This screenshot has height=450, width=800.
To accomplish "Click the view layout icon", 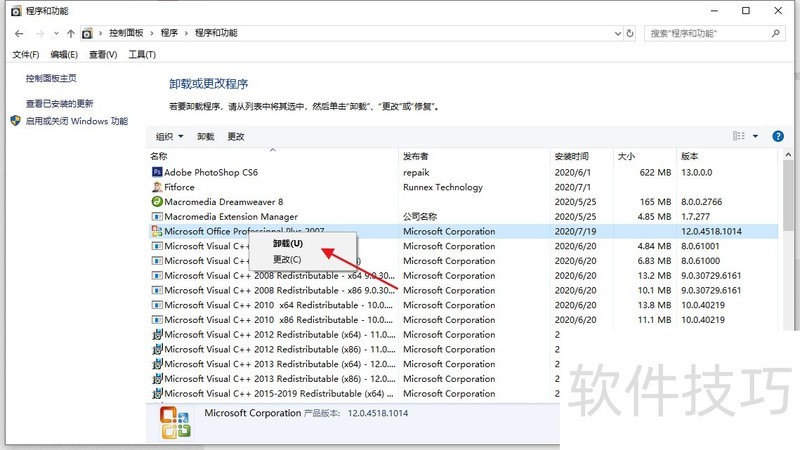I will (739, 136).
